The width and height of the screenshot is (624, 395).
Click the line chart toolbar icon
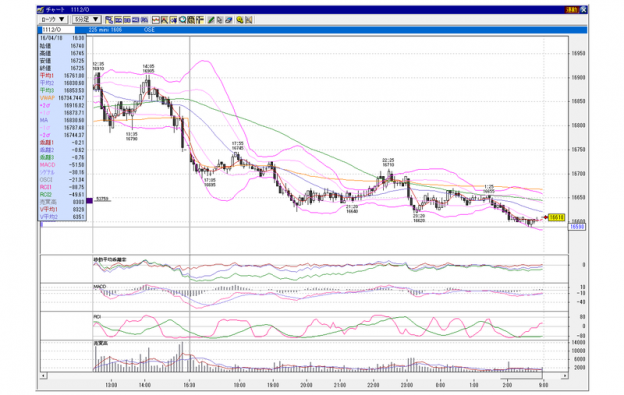point(156,19)
